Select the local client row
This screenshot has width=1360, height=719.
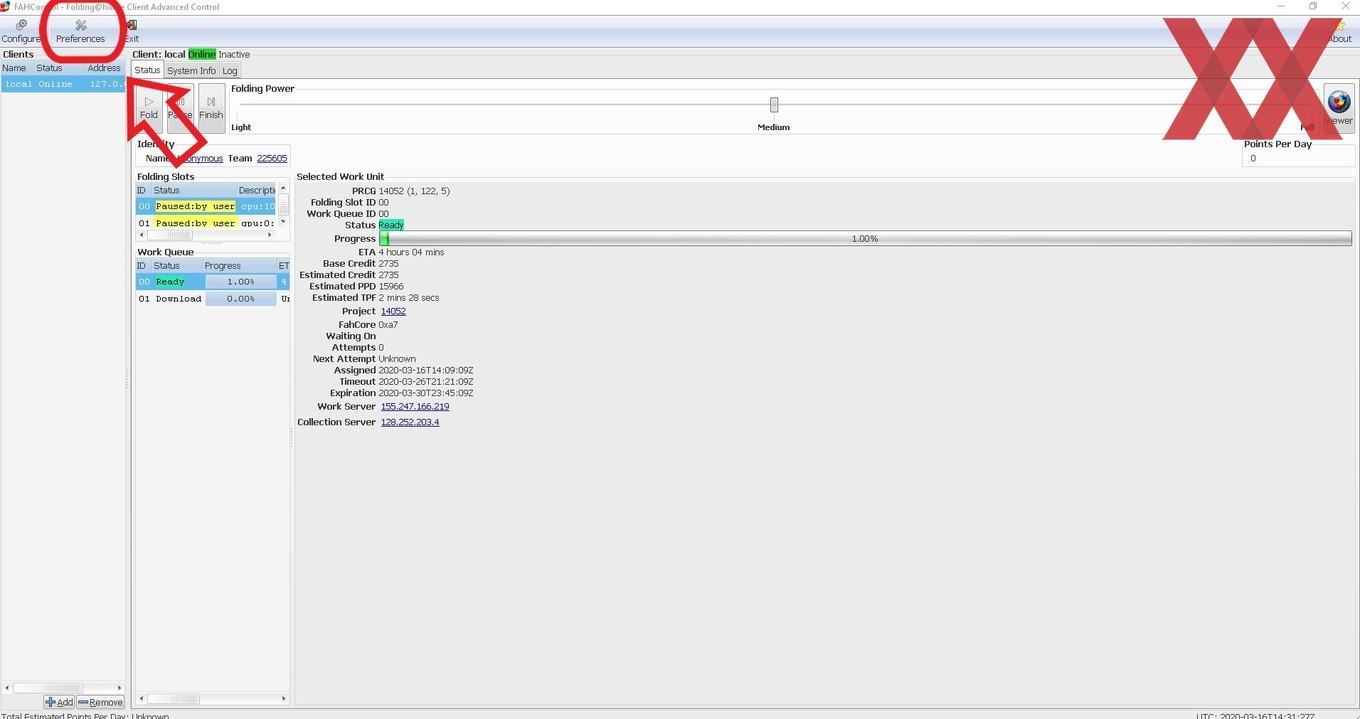[x=63, y=84]
